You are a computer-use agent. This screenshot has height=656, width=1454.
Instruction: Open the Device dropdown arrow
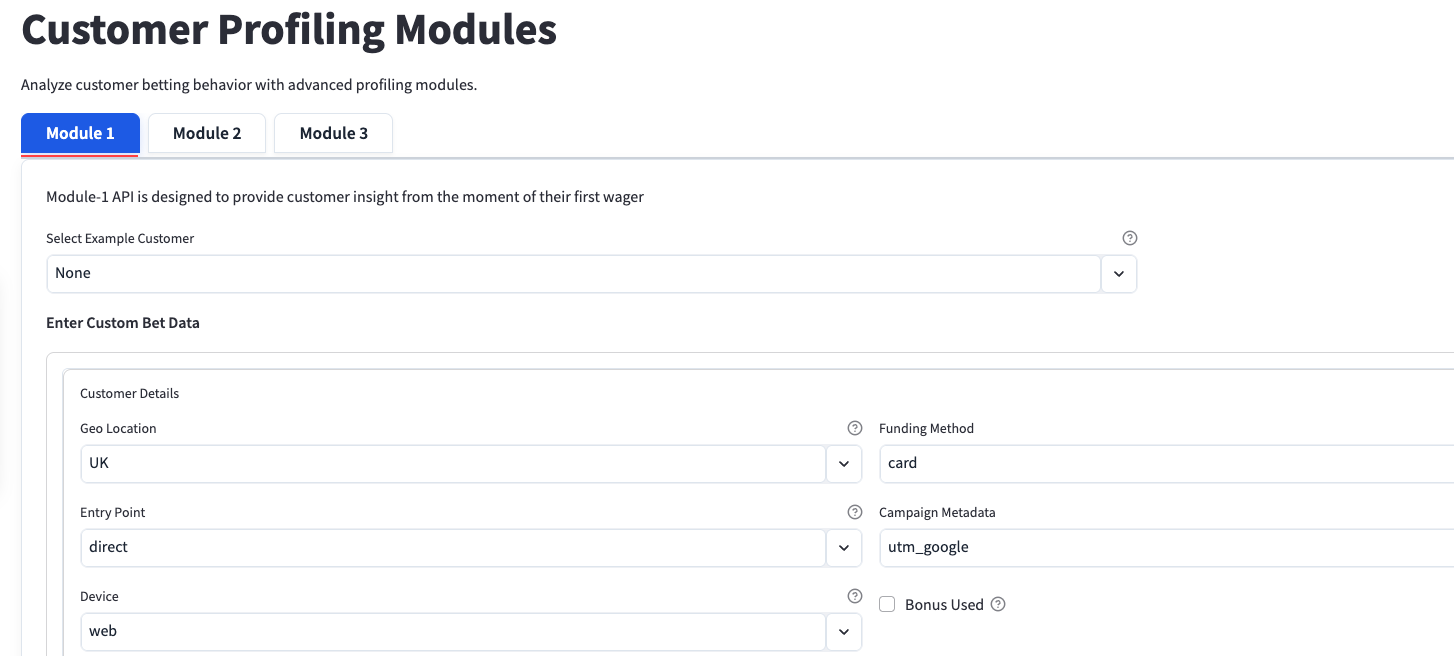pyautogui.click(x=844, y=632)
